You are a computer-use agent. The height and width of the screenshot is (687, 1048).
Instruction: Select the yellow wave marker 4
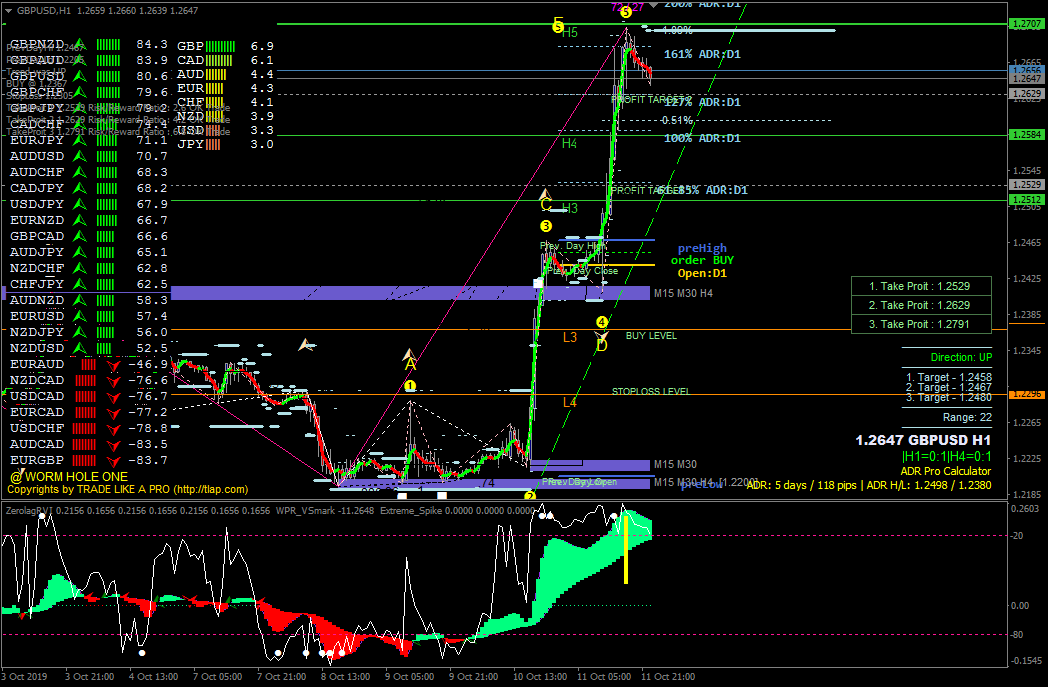point(602,322)
